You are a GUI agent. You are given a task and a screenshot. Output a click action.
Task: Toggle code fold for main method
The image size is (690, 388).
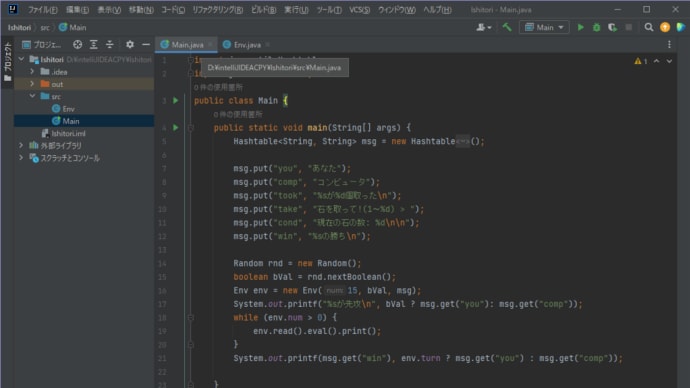coord(191,128)
